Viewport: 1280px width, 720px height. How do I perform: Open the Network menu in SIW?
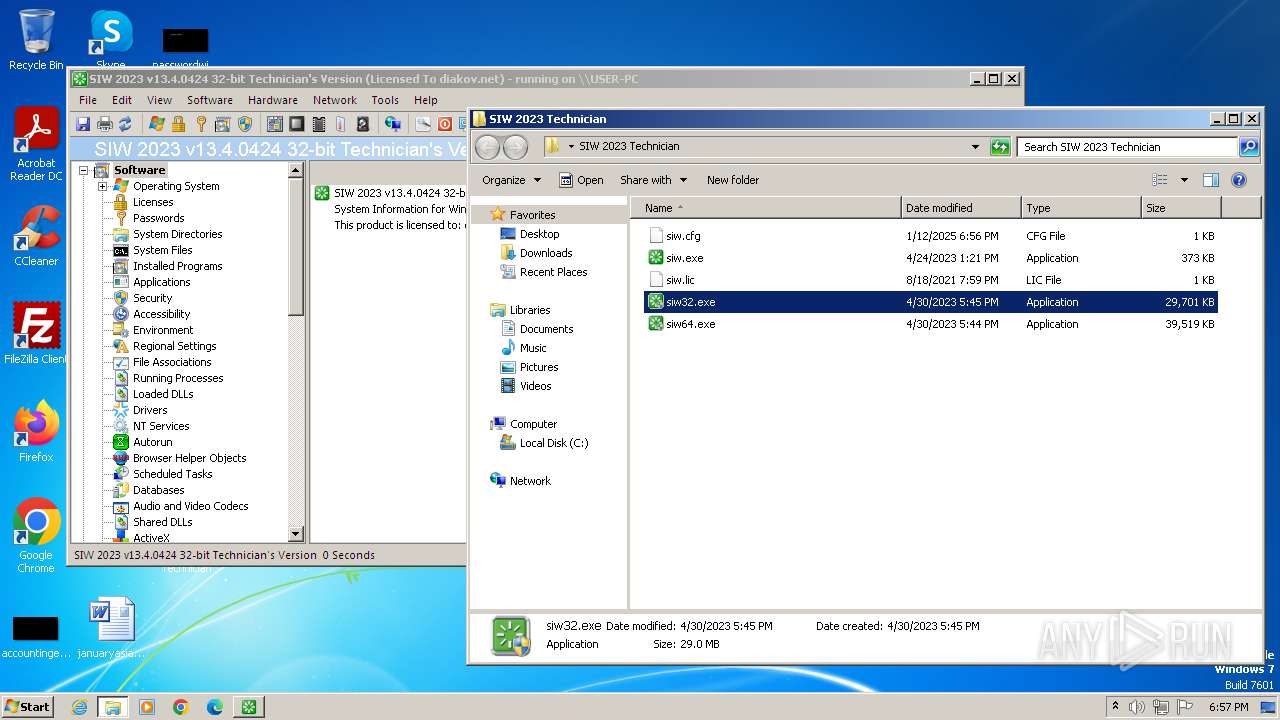coord(335,100)
